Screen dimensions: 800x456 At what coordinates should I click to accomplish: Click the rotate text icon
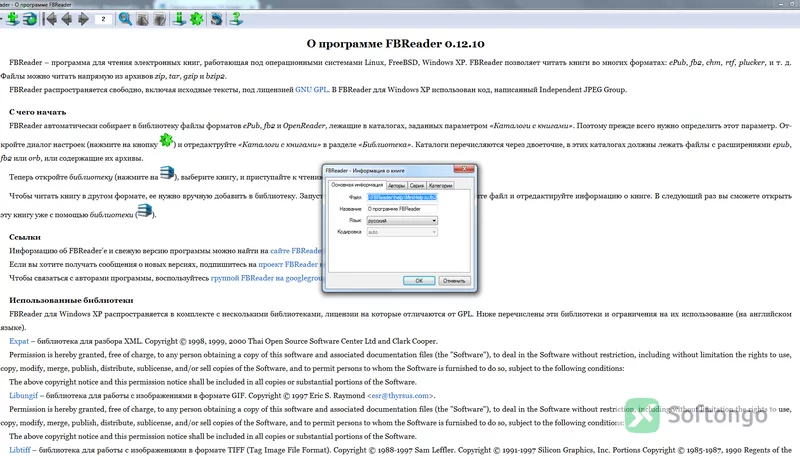[216, 19]
